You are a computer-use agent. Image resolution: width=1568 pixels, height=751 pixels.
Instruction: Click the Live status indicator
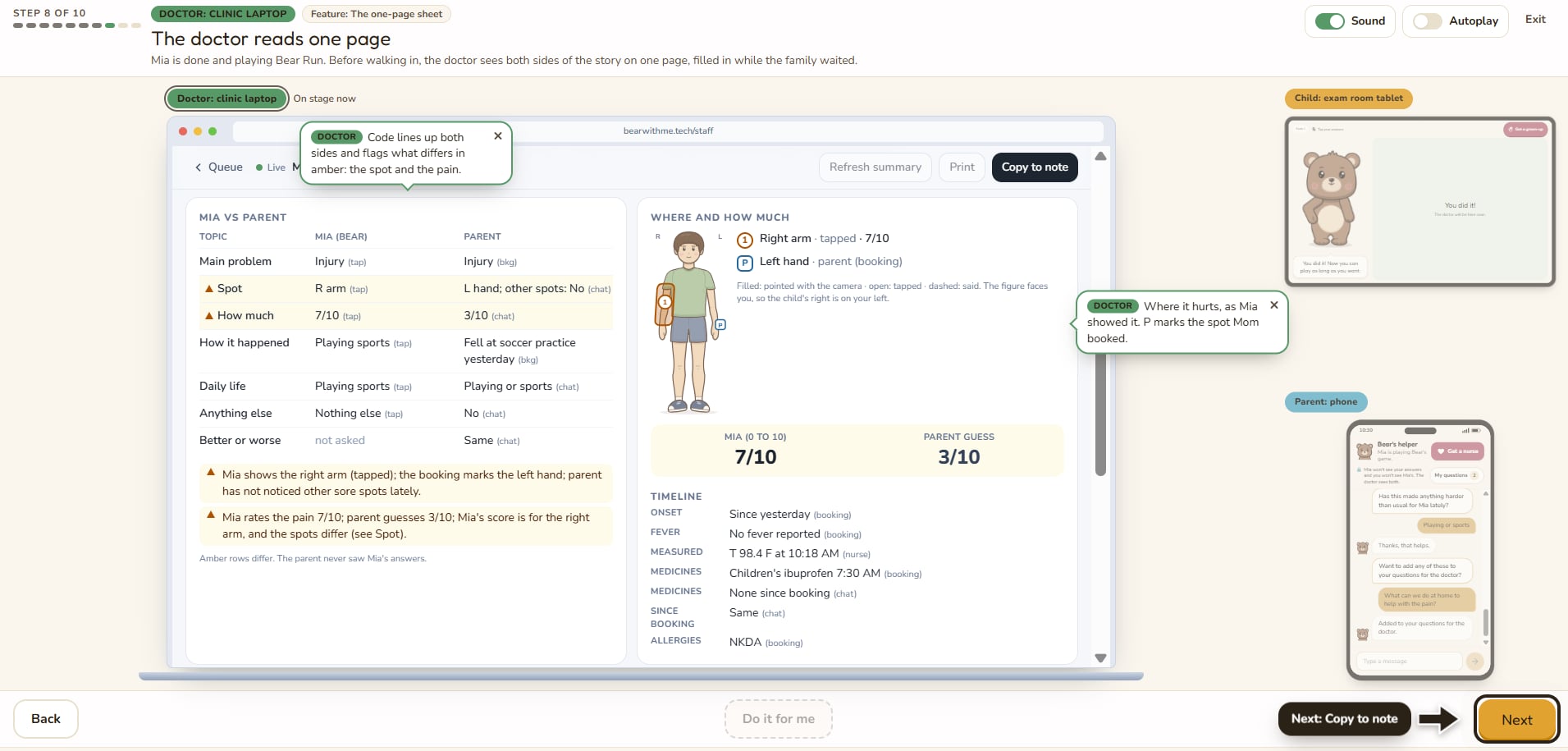pos(271,167)
